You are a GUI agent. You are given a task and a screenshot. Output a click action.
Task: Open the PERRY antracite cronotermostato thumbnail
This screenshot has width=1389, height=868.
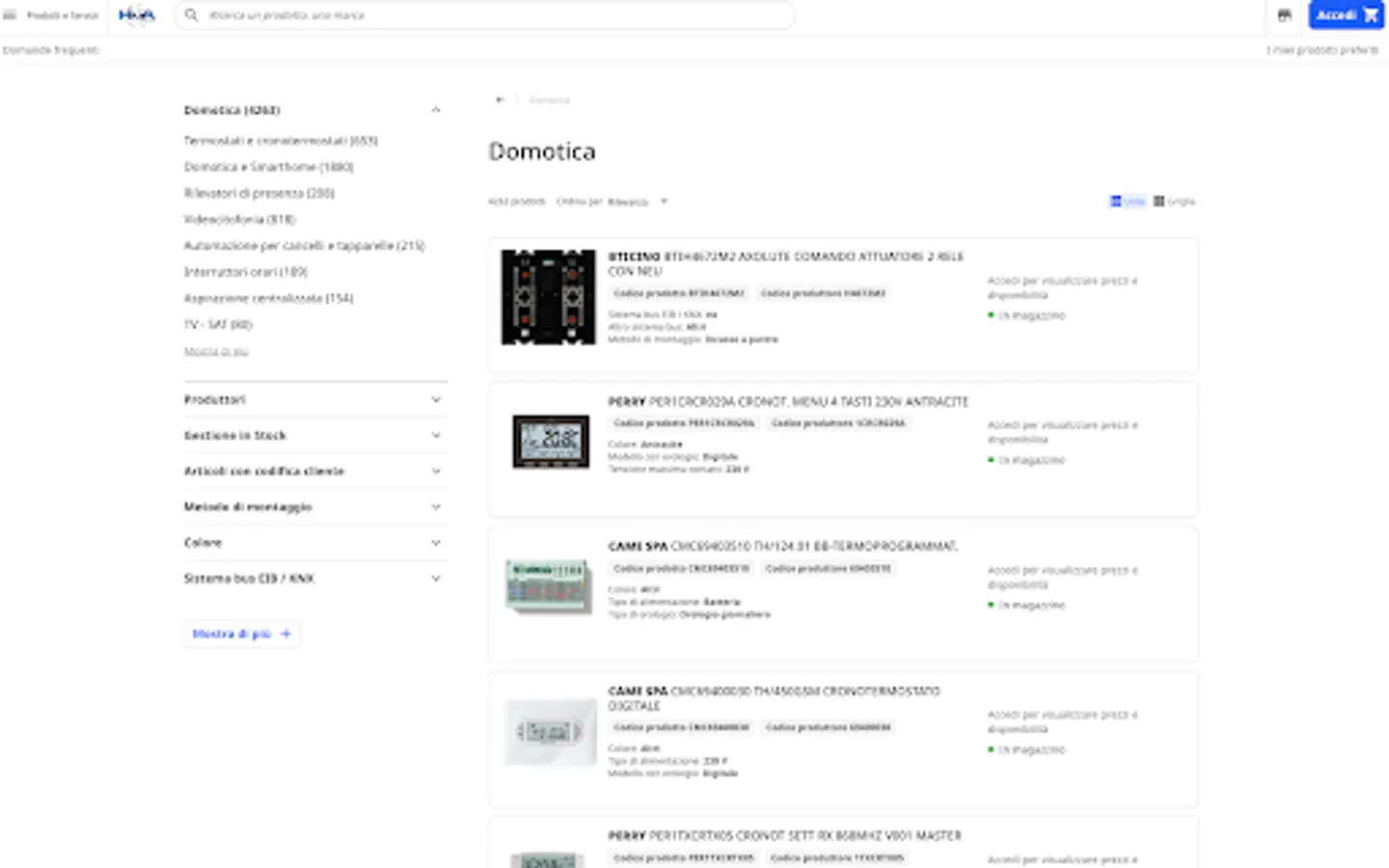(x=551, y=442)
